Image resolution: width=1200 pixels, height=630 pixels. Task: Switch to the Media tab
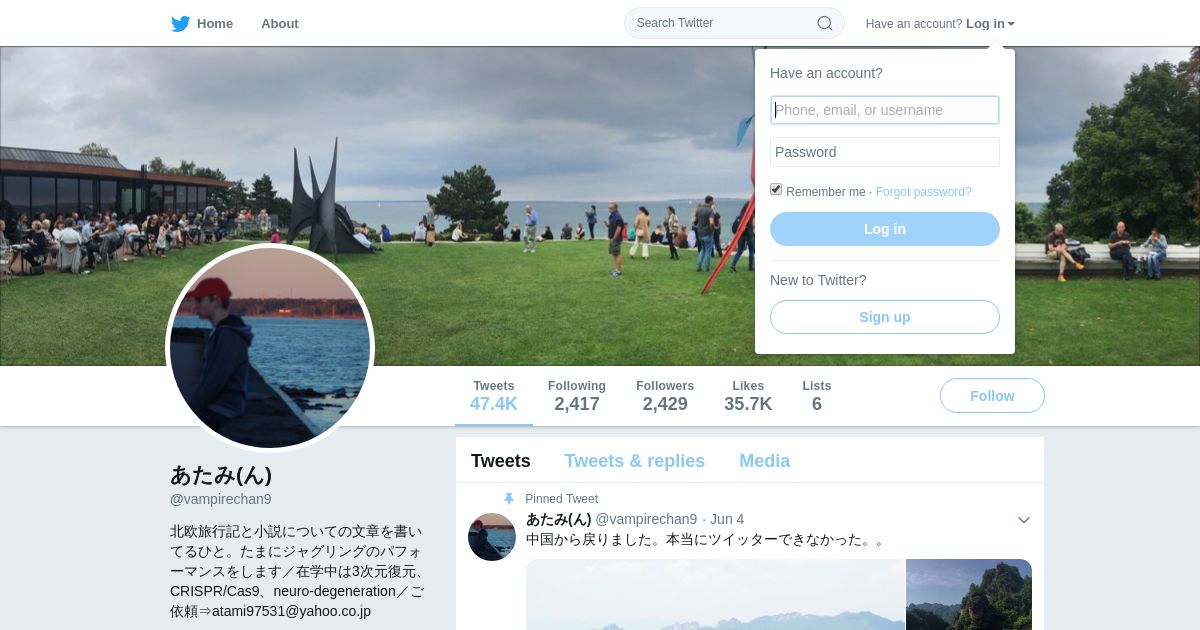tap(764, 461)
